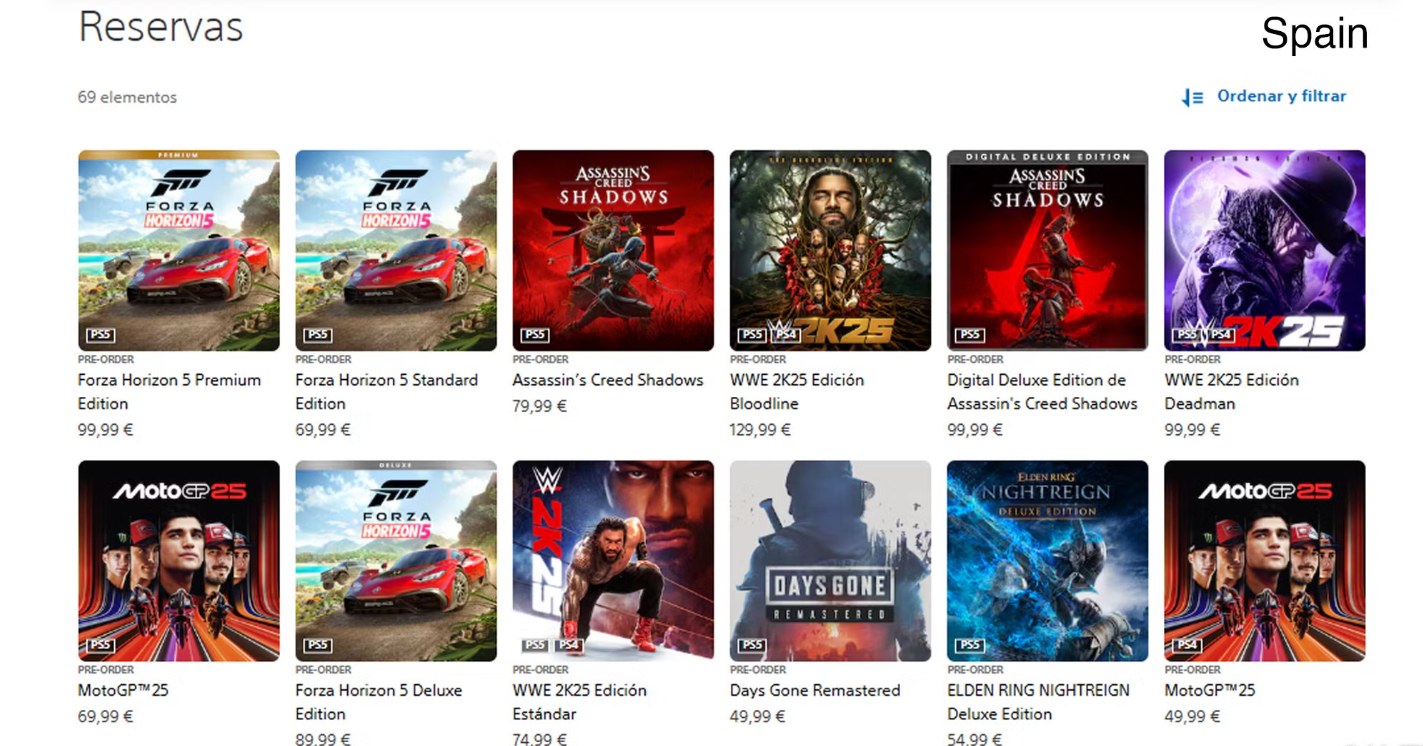Open the 'Forza Horizon 5 Deluxe Edition' title
Image resolution: width=1423 pixels, height=746 pixels.
tap(378, 702)
